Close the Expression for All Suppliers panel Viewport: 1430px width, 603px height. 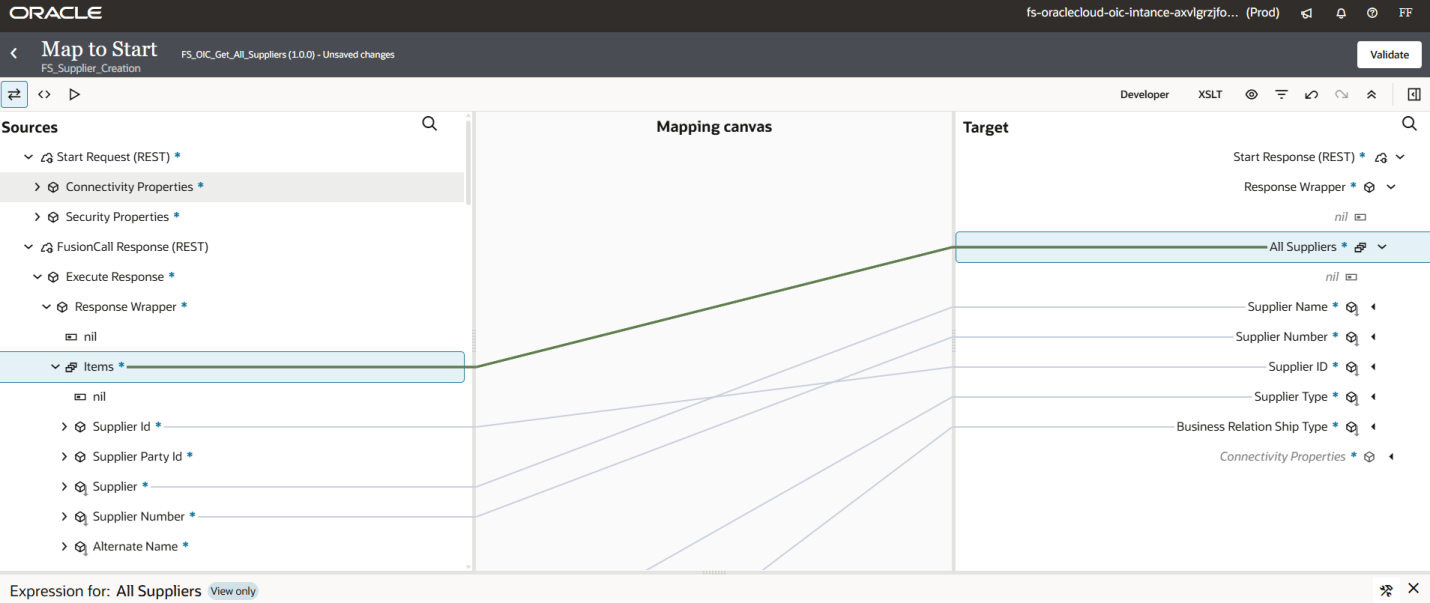(1413, 589)
